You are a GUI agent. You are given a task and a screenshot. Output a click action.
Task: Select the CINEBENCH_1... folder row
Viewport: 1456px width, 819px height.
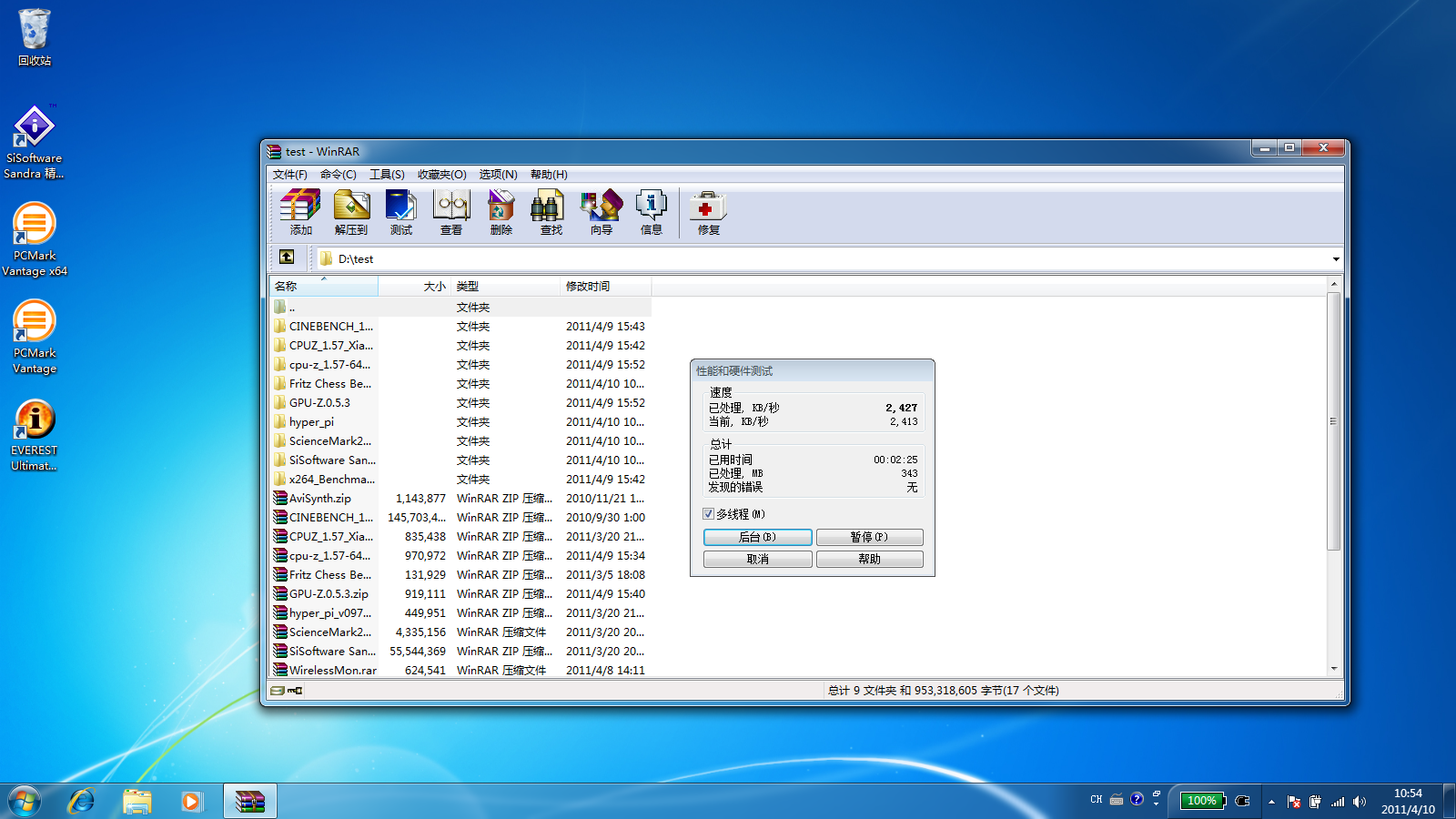click(x=460, y=326)
